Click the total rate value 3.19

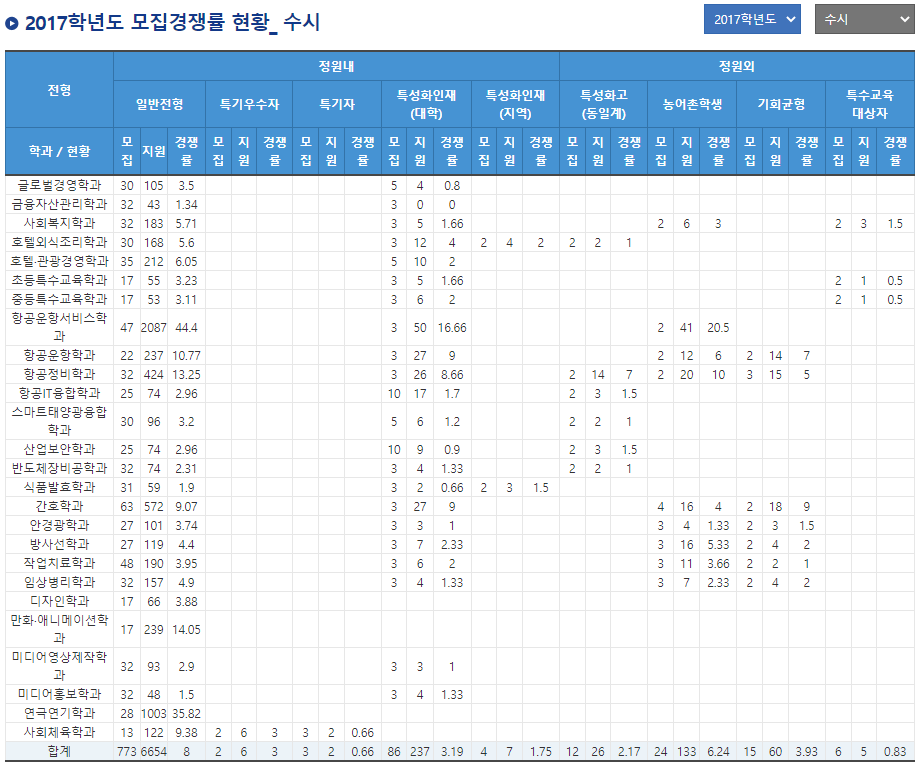coord(452,752)
